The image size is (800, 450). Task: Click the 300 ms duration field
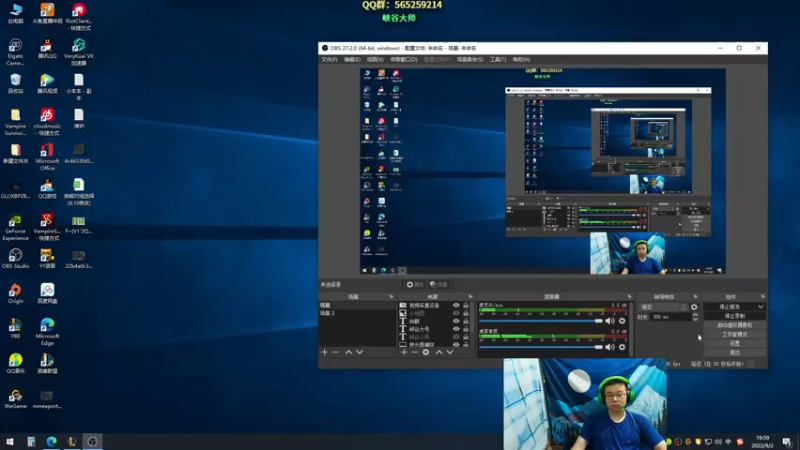pyautogui.click(x=669, y=317)
